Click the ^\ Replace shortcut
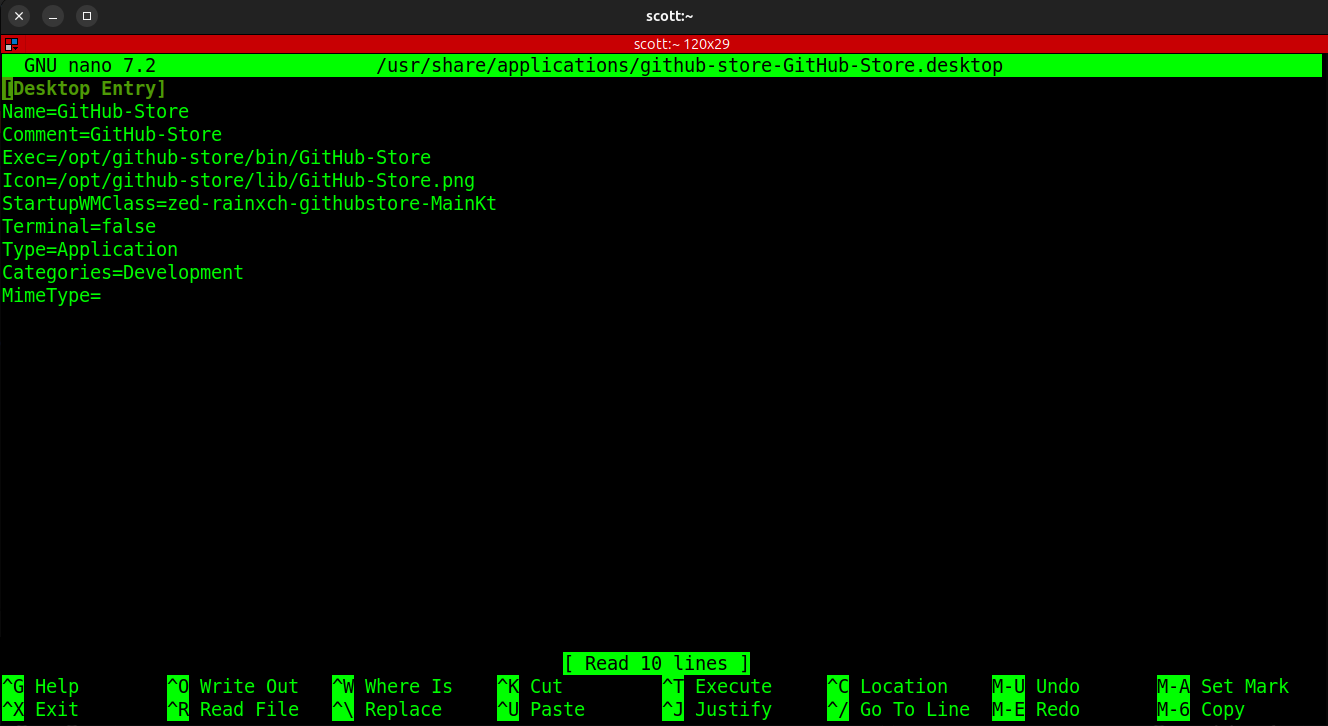This screenshot has width=1328, height=726. 387,710
